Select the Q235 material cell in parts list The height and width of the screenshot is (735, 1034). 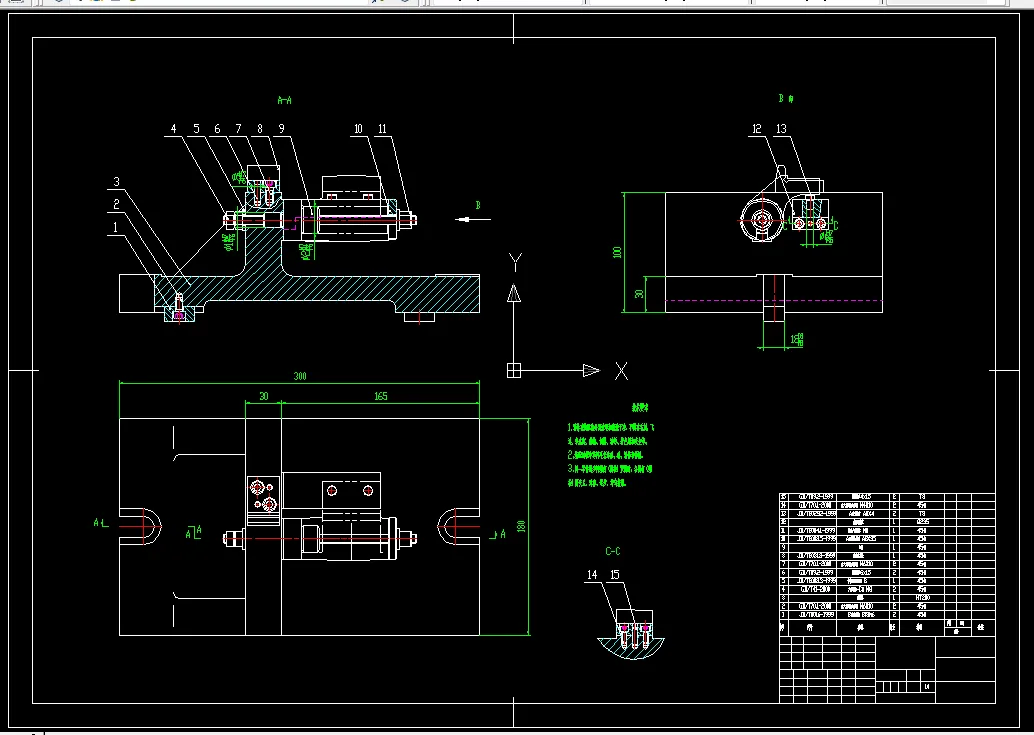(x=922, y=521)
